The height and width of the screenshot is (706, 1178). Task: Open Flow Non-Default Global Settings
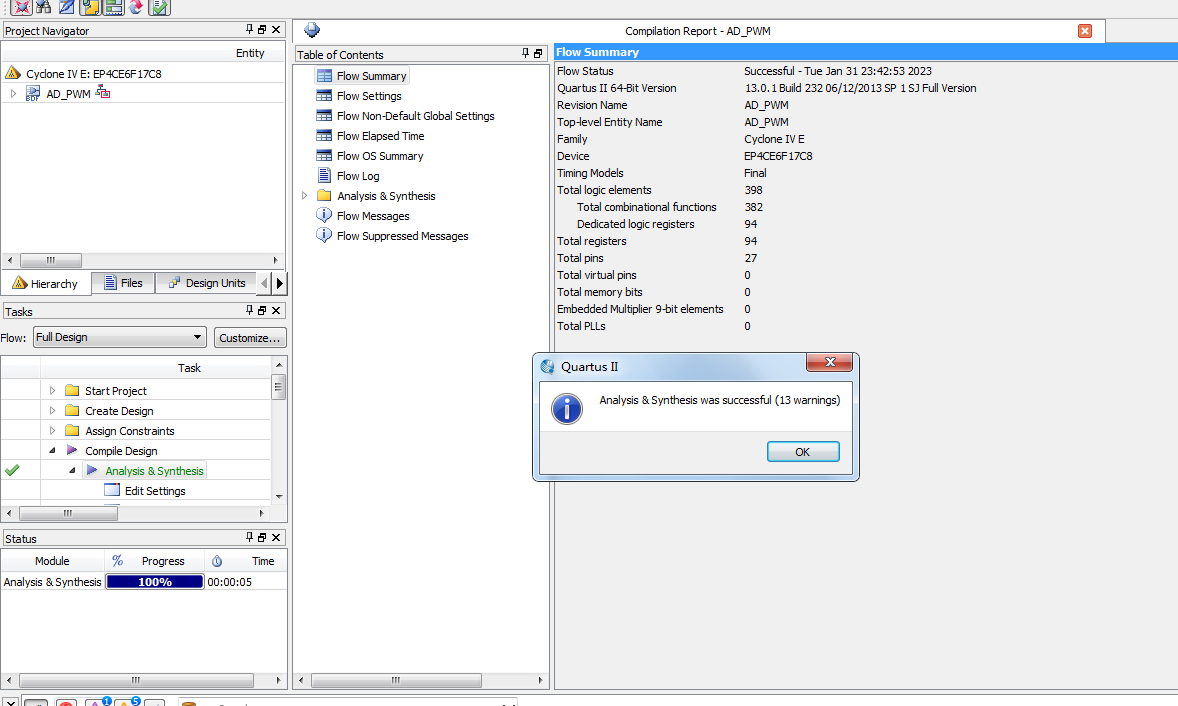(415, 116)
